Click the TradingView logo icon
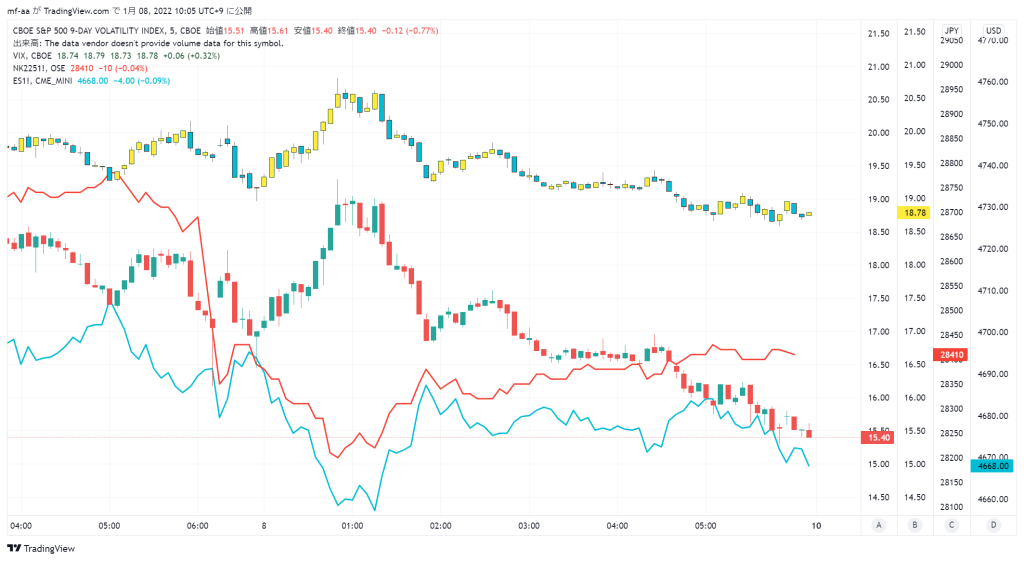This screenshot has height=561, width=1024. pos(14,549)
